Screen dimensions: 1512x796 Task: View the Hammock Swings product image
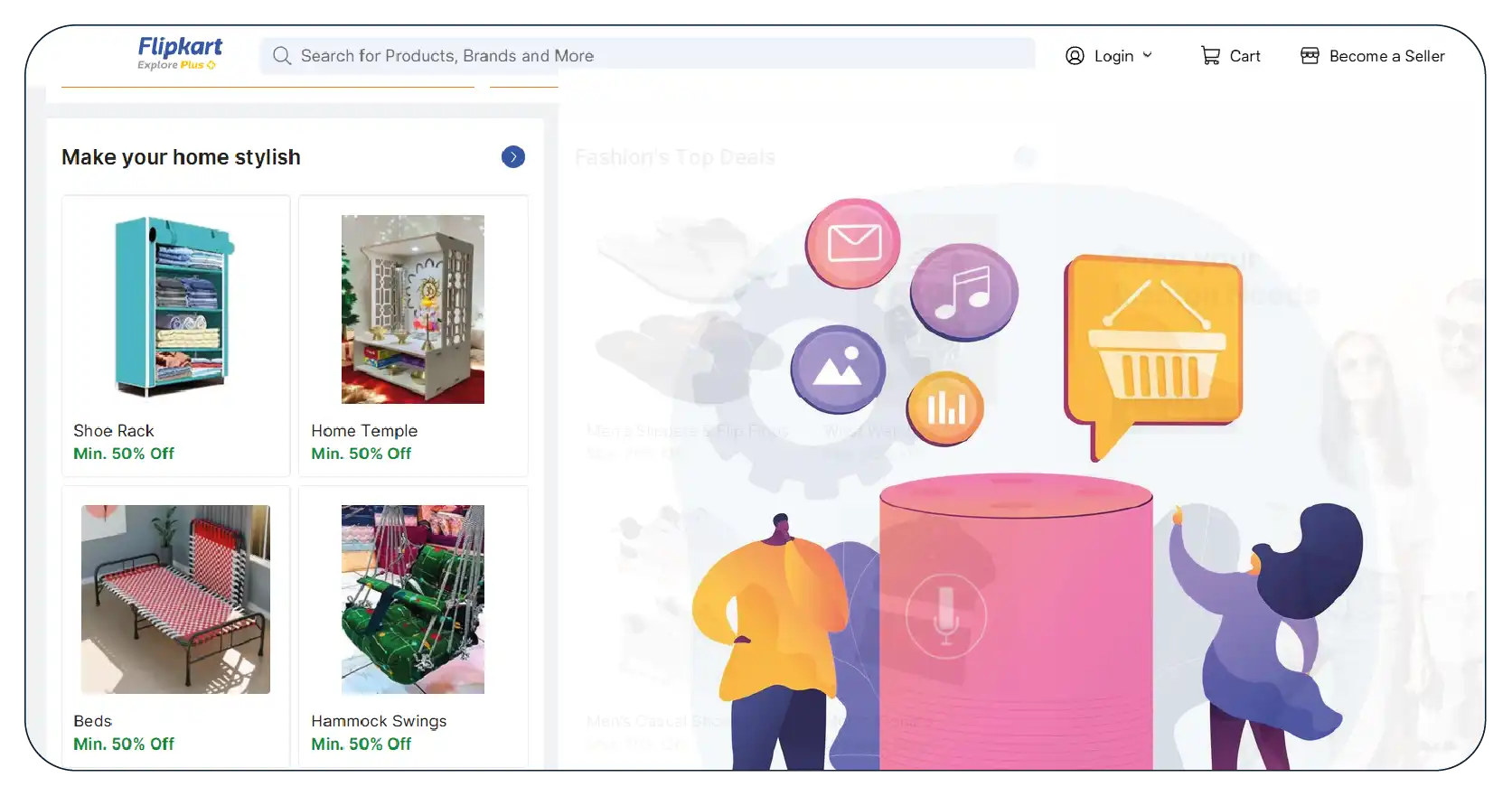coord(413,599)
